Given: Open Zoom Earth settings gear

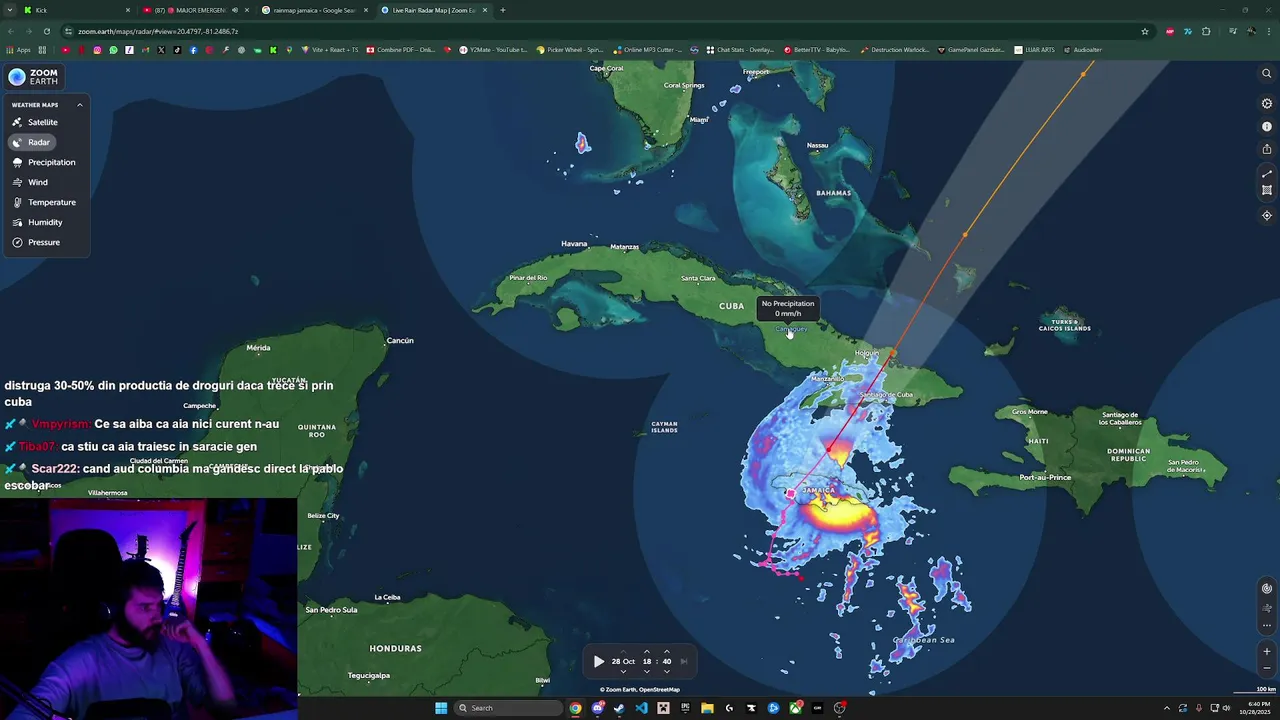Looking at the screenshot, I should point(1267,103).
